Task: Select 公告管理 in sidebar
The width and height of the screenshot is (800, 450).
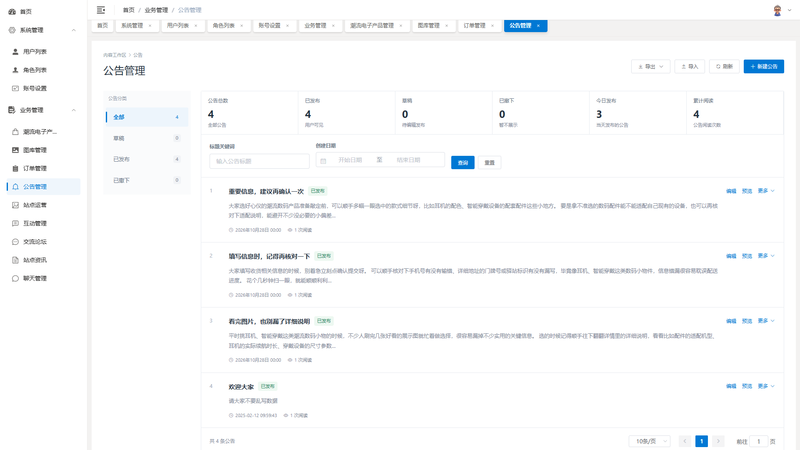Action: (43, 187)
